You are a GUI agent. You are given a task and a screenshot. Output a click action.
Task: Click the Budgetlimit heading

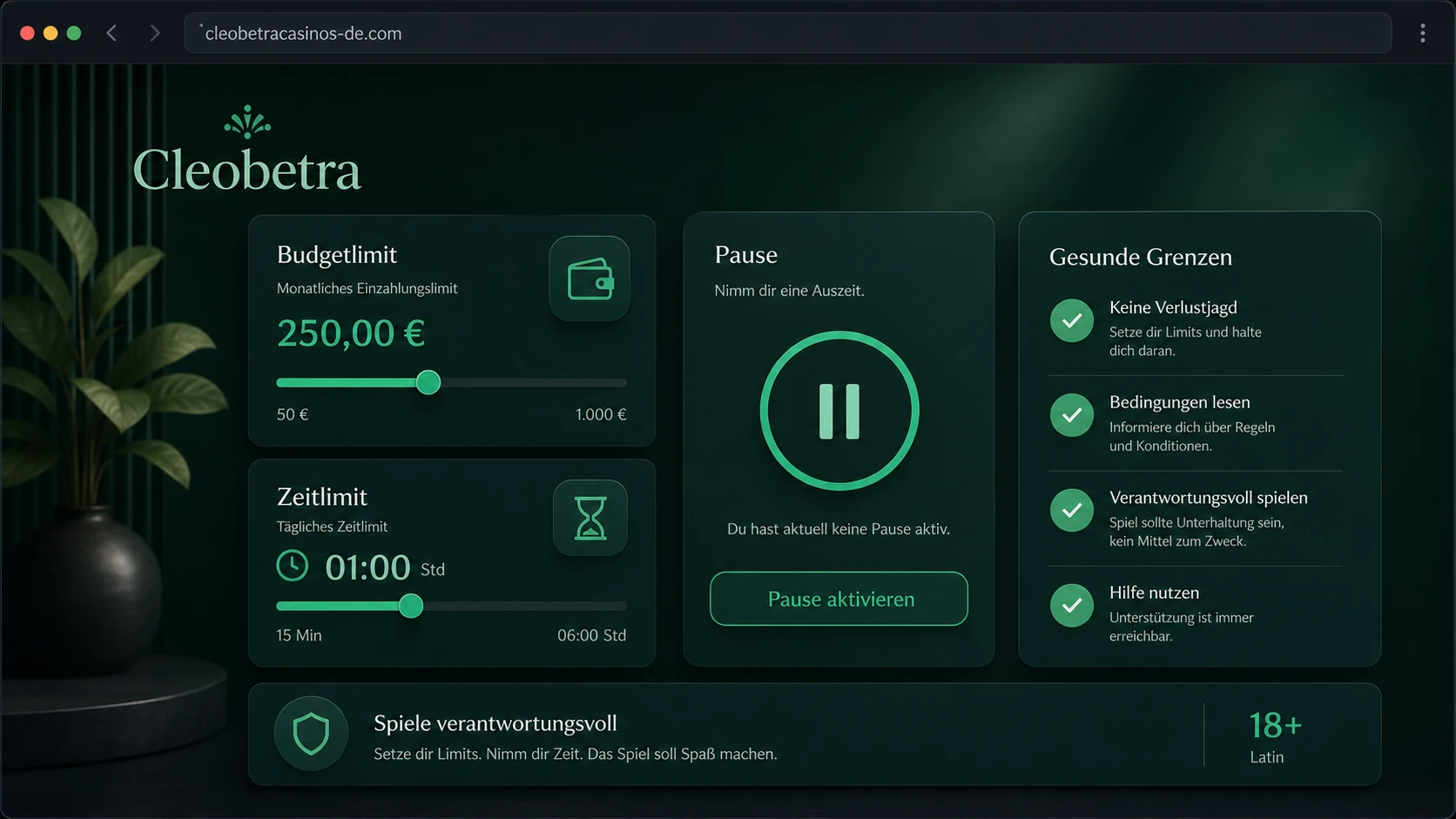337,255
